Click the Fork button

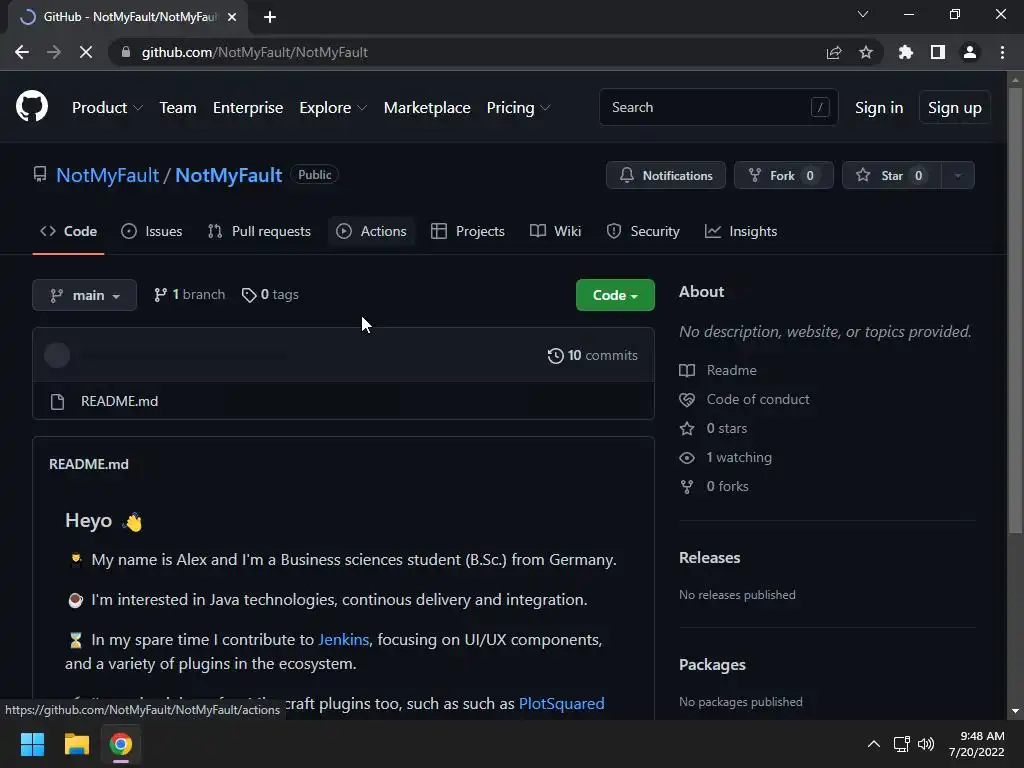pyautogui.click(x=784, y=175)
